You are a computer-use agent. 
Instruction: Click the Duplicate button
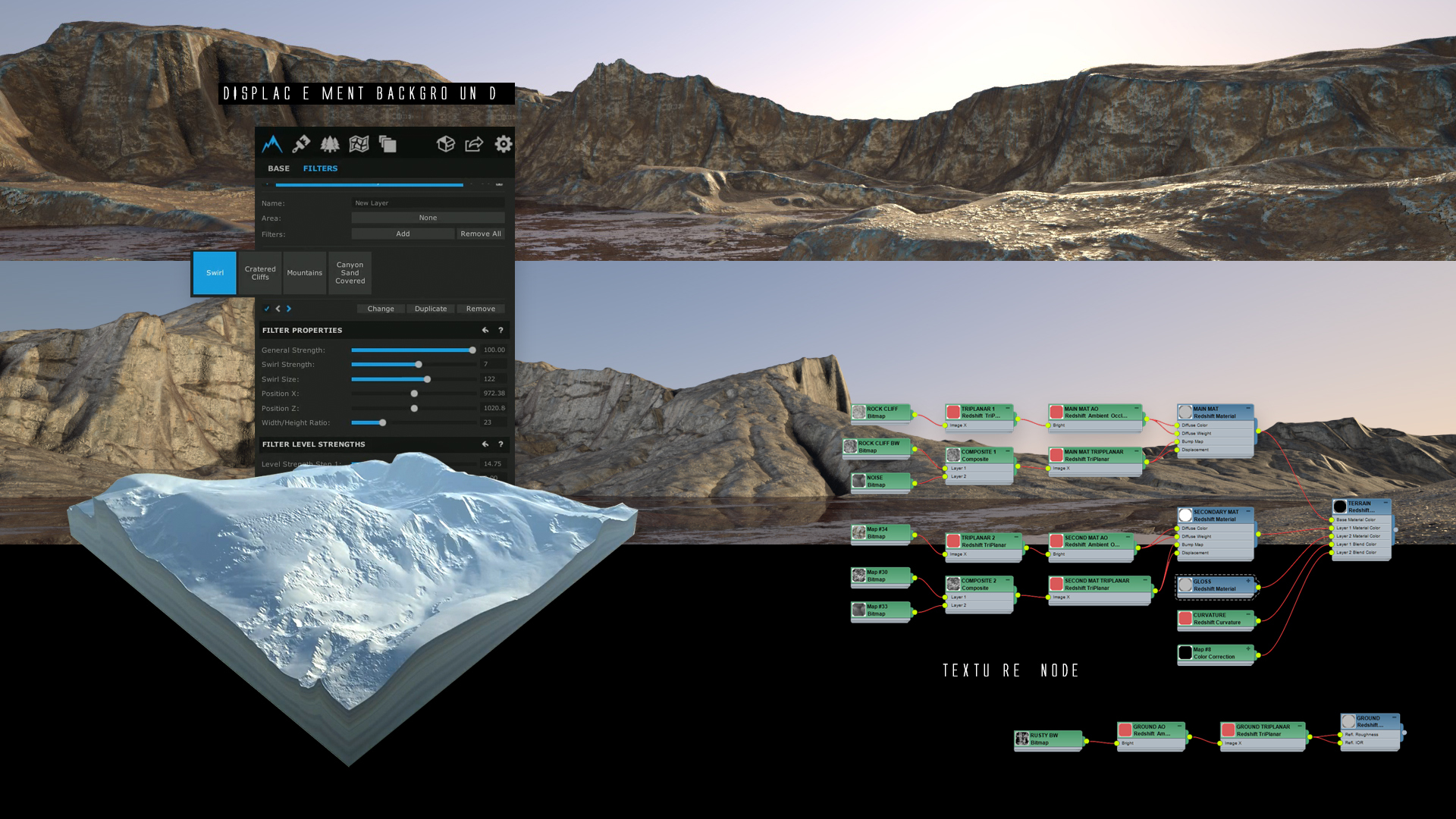(x=431, y=309)
